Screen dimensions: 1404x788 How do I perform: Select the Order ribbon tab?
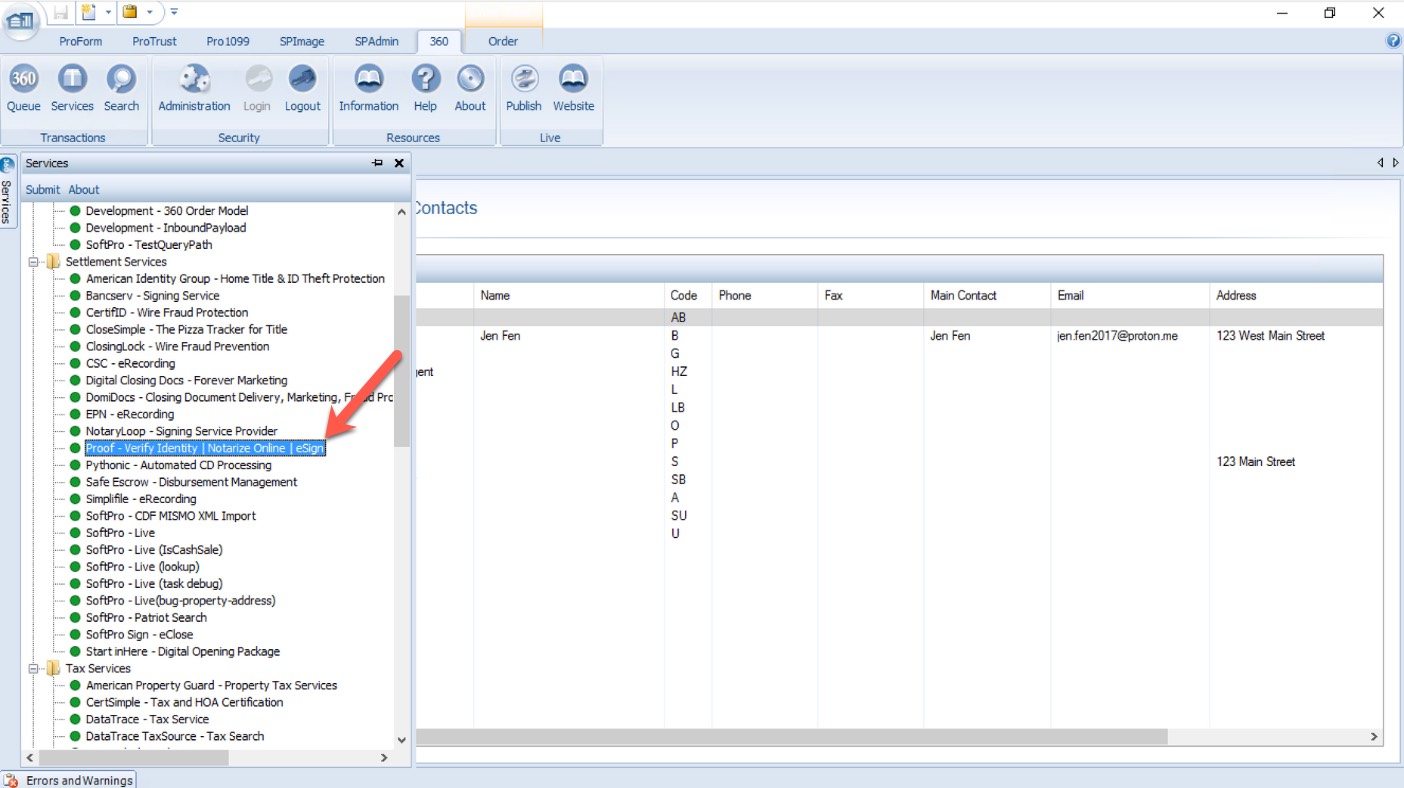503,41
